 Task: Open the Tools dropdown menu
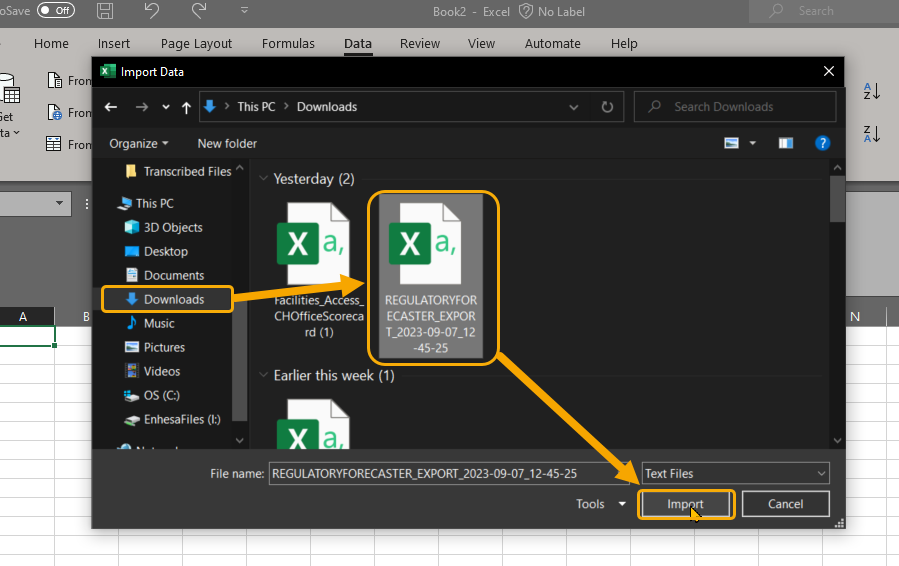[x=600, y=504]
